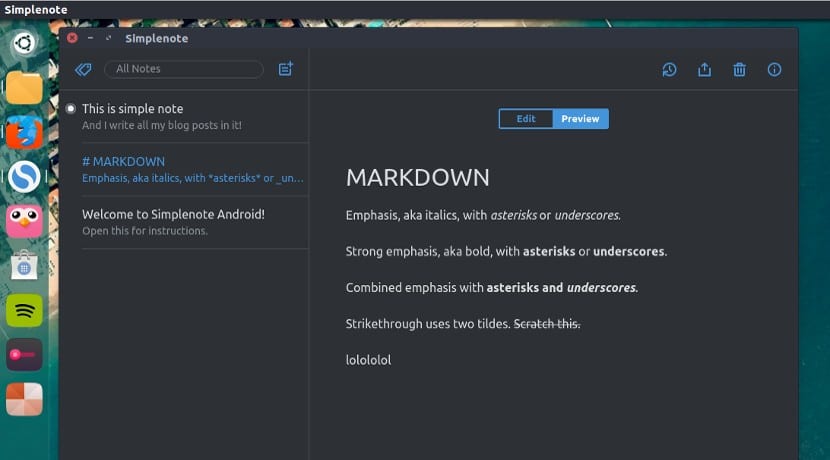Minimize the Simplenote window
Image resolution: width=830 pixels, height=460 pixels.
click(91, 38)
